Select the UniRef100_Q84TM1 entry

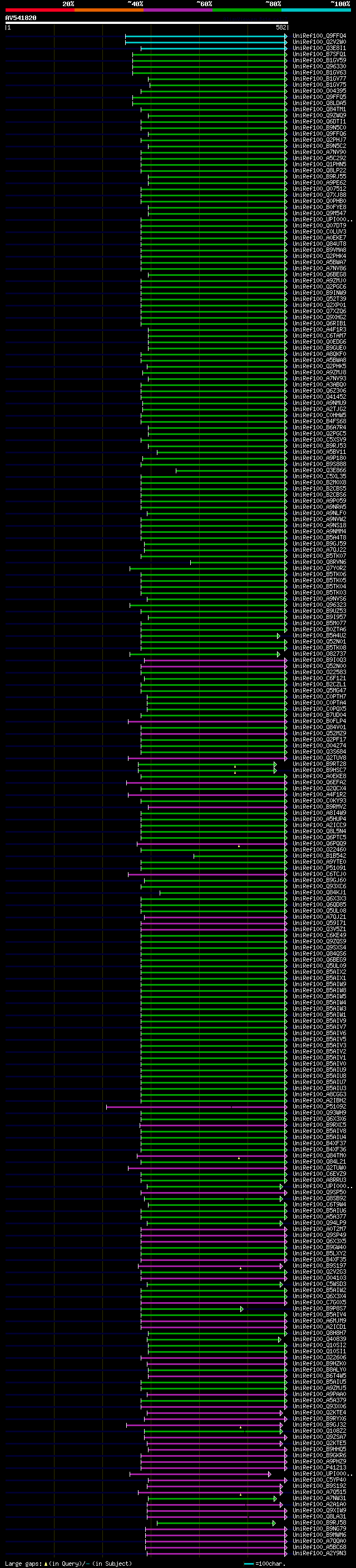pos(319,110)
